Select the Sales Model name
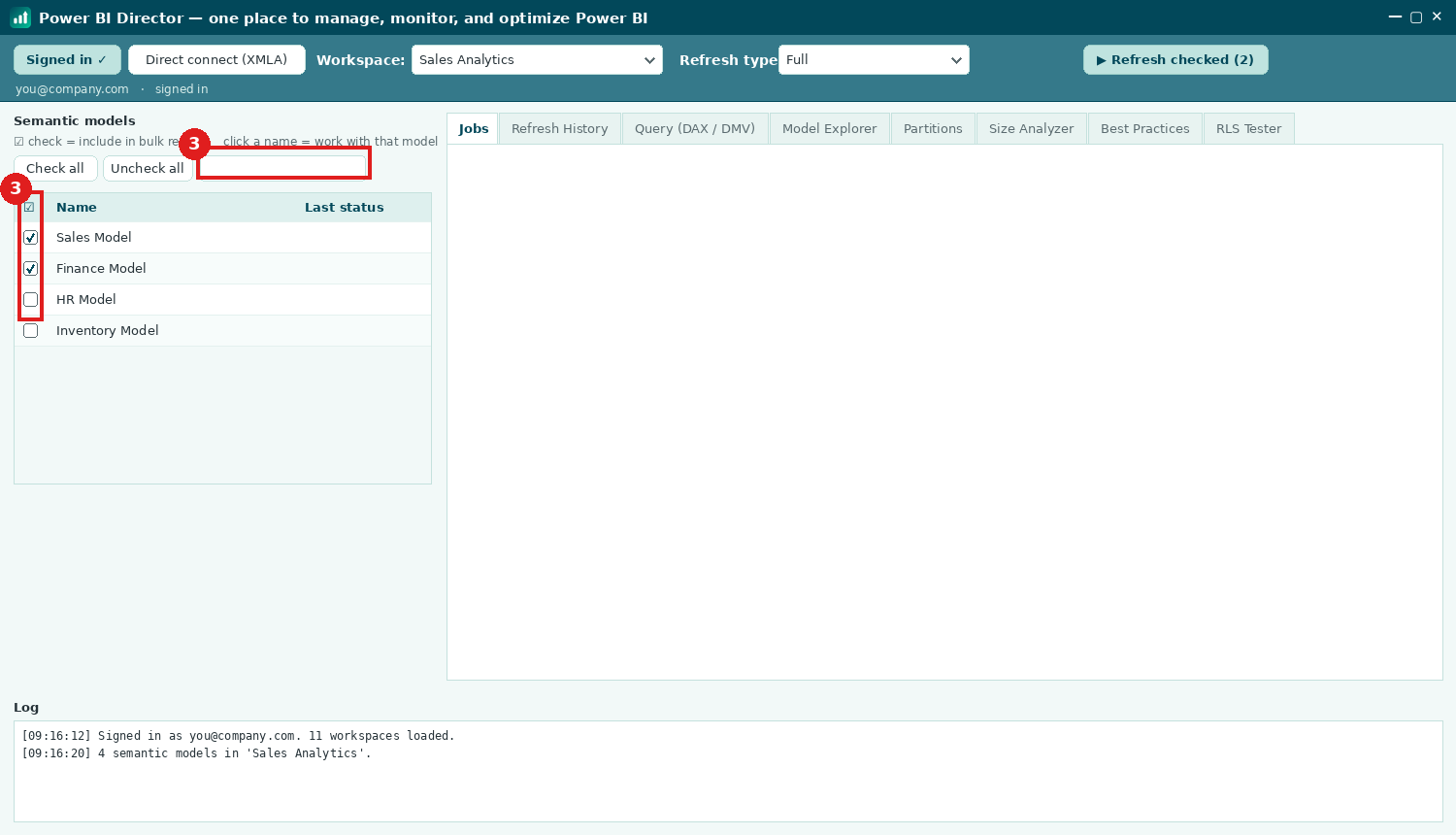1456x835 pixels. [94, 238]
